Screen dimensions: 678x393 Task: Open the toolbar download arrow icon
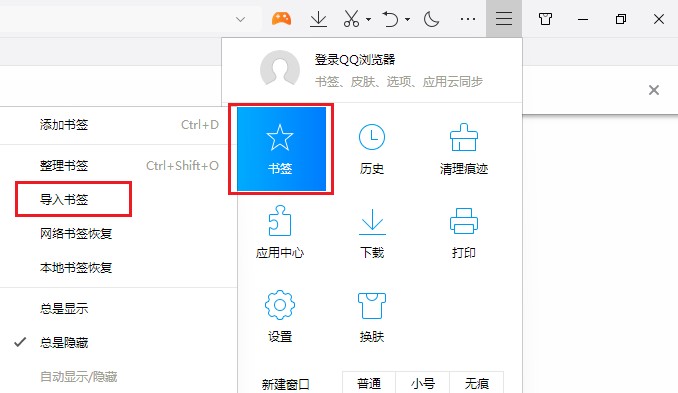pyautogui.click(x=318, y=19)
